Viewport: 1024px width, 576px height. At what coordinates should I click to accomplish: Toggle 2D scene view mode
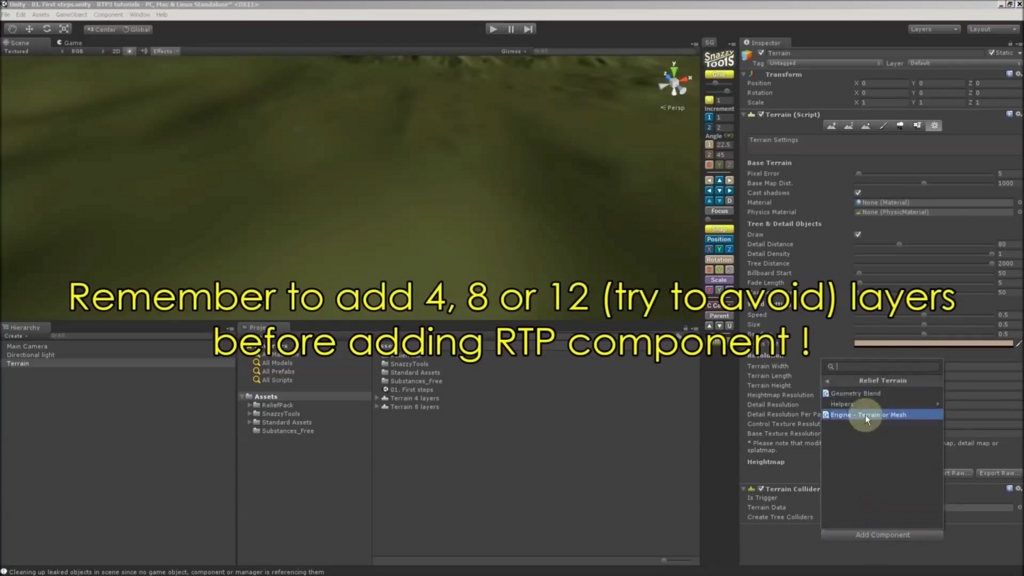[116, 51]
